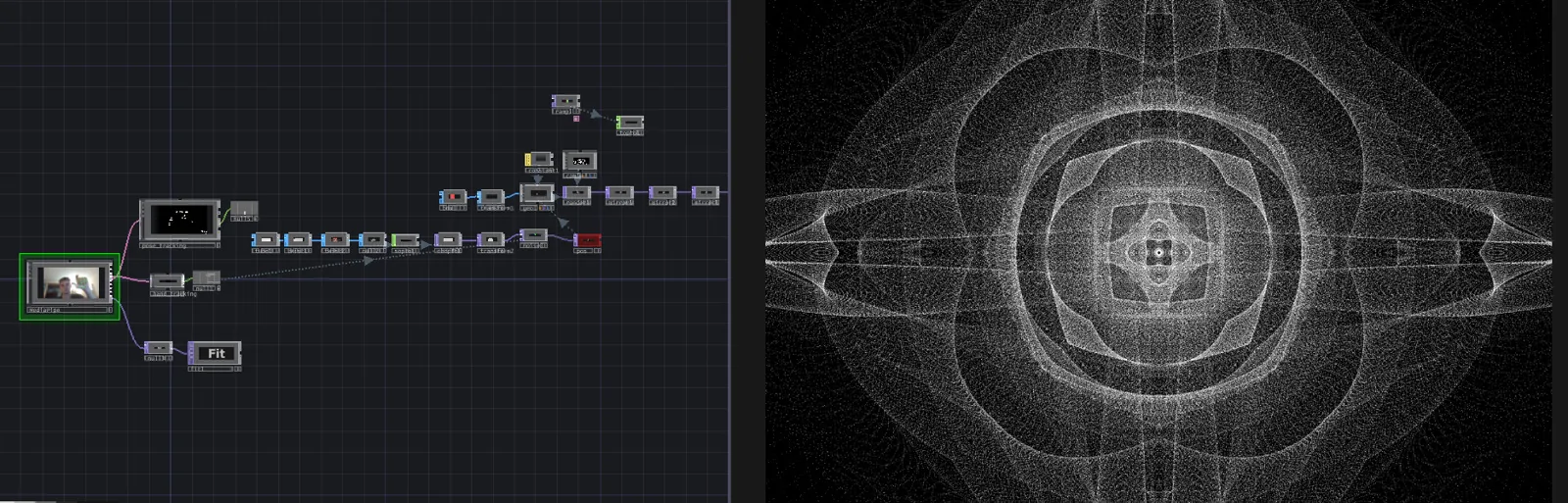
Task: Select the hand tracking node
Action: 167,283
